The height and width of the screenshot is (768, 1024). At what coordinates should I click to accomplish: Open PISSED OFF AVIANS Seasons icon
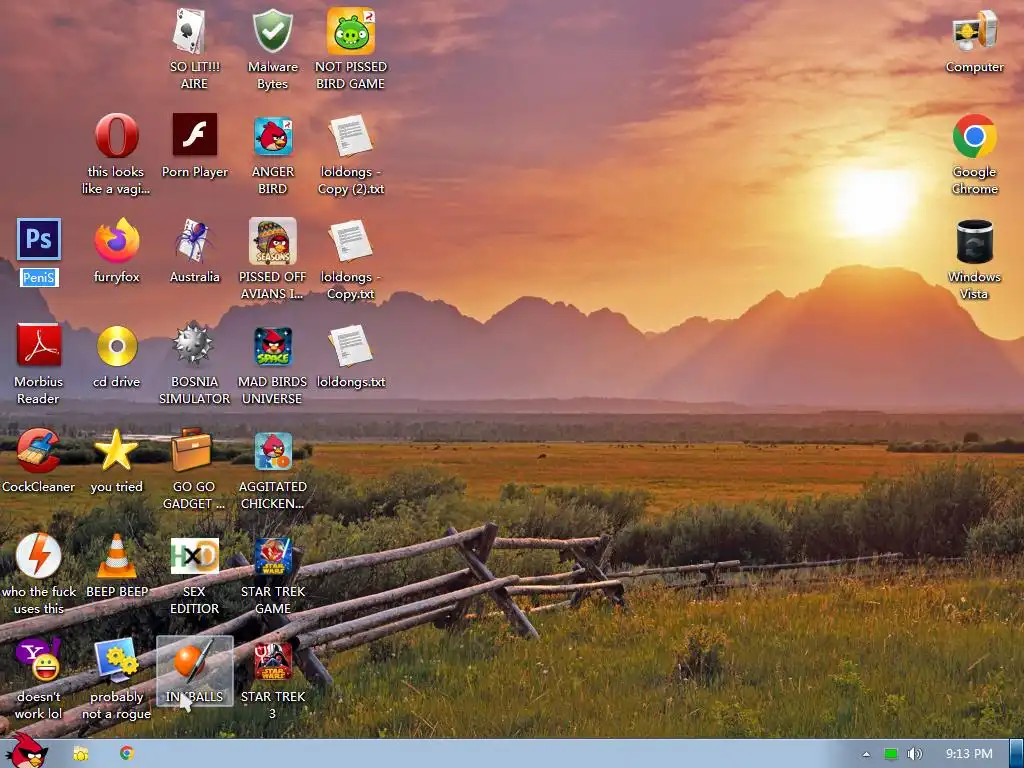(272, 241)
